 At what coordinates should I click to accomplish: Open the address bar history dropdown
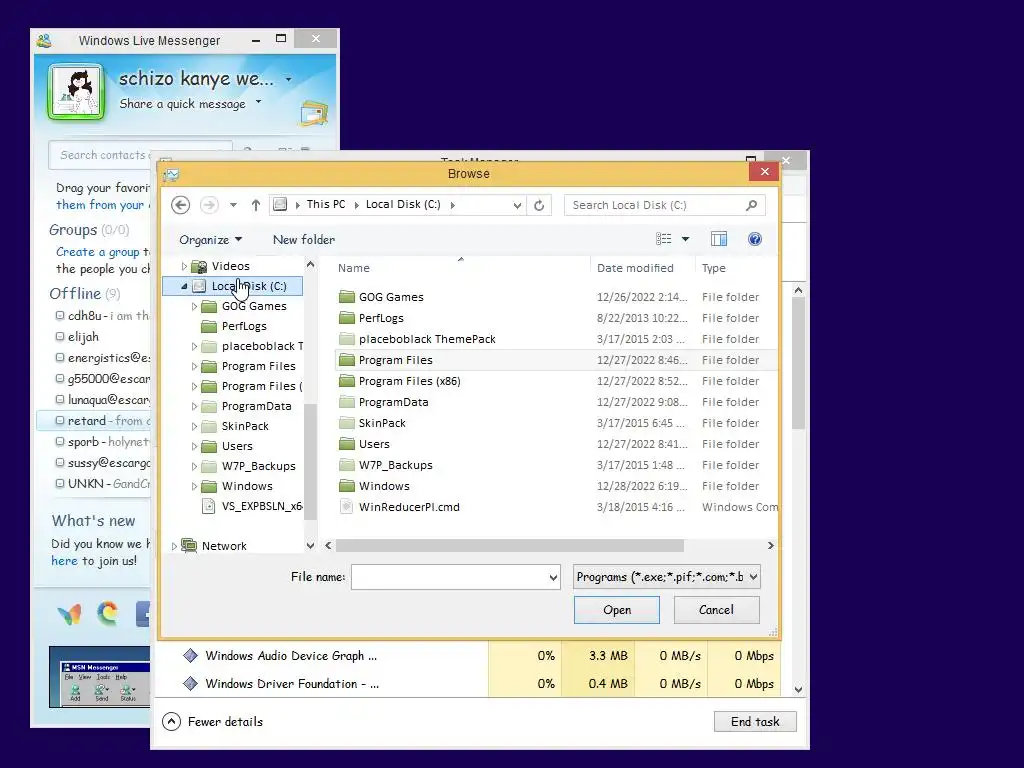point(517,205)
